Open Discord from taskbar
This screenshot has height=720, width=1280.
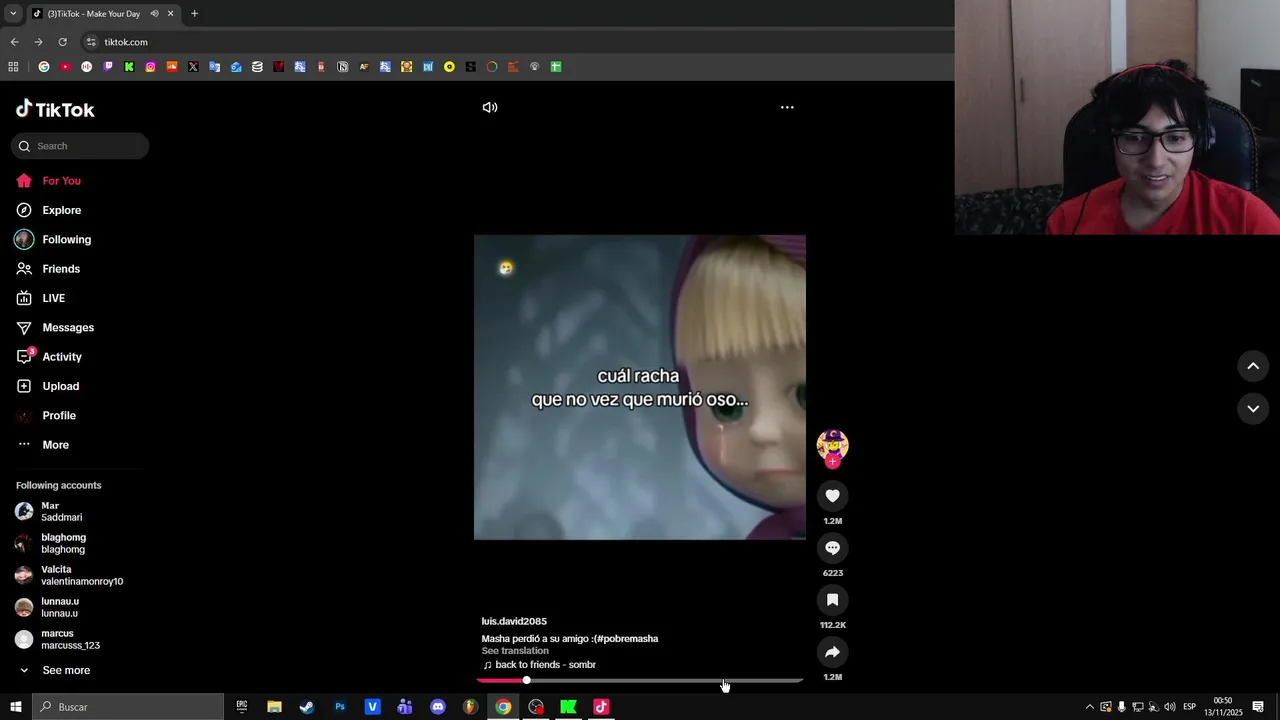pyautogui.click(x=438, y=707)
